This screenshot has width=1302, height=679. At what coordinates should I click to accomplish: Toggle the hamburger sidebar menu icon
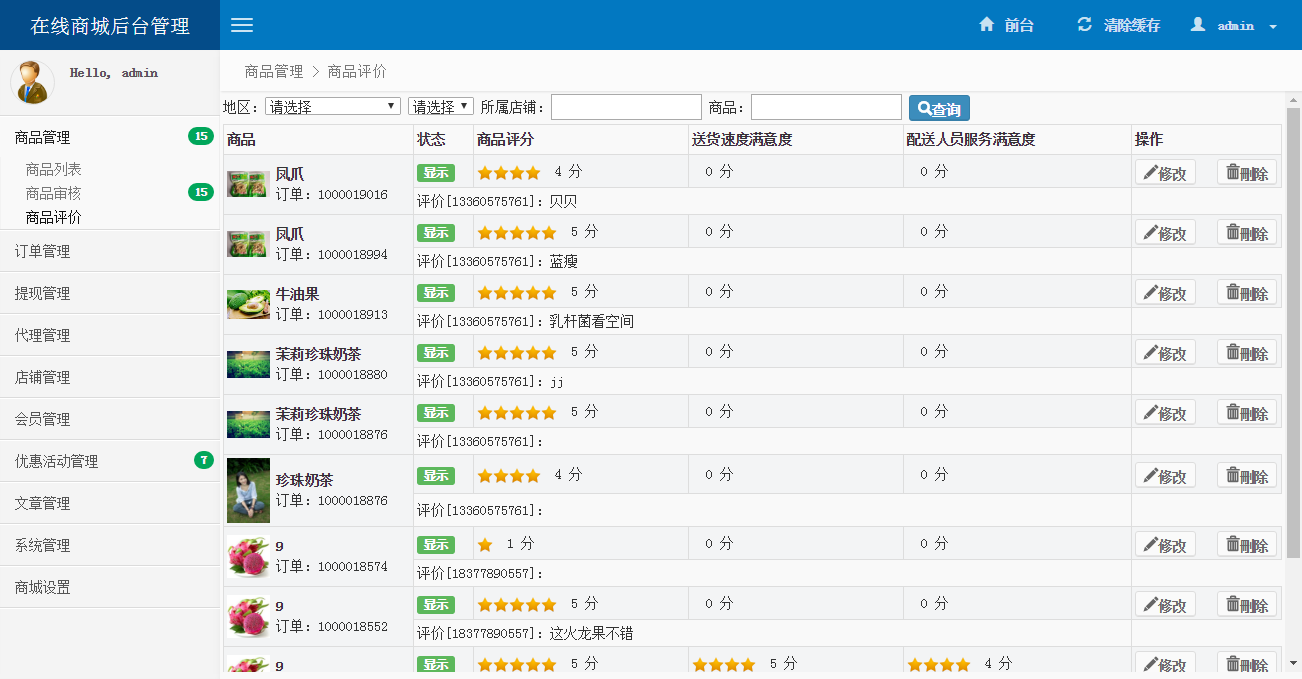(x=242, y=25)
